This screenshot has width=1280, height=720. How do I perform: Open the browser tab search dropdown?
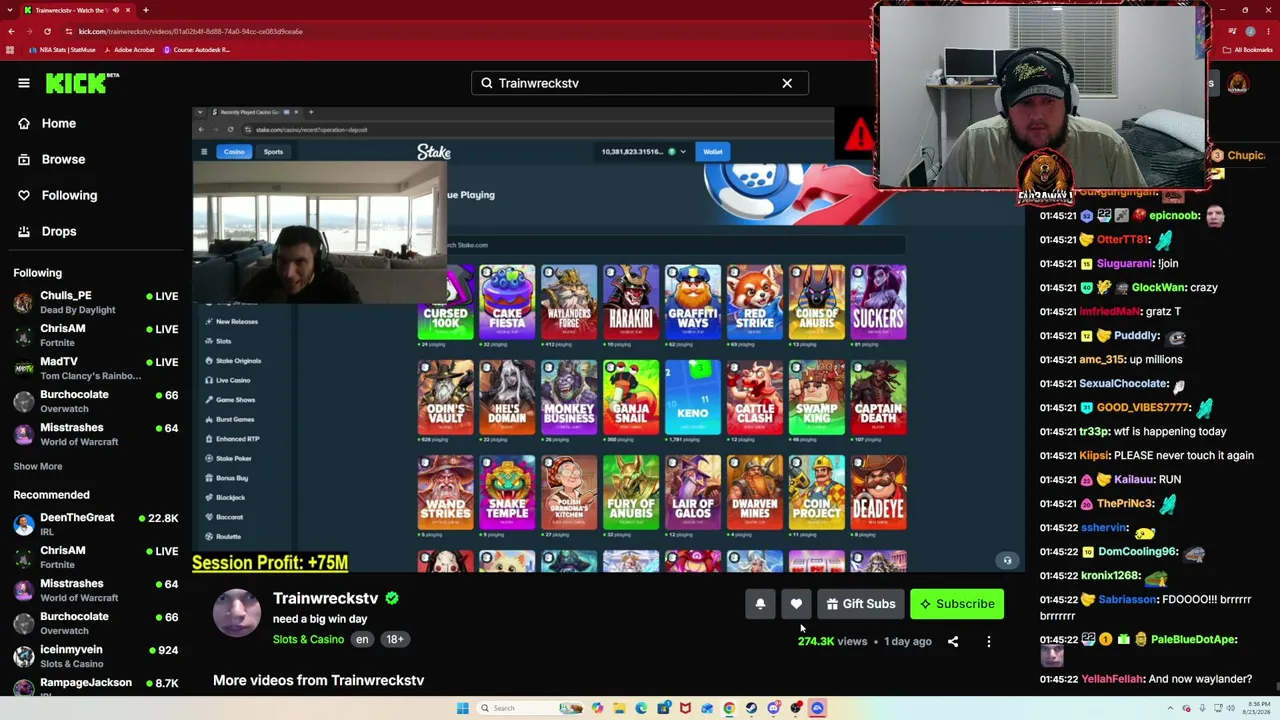click(x=10, y=10)
